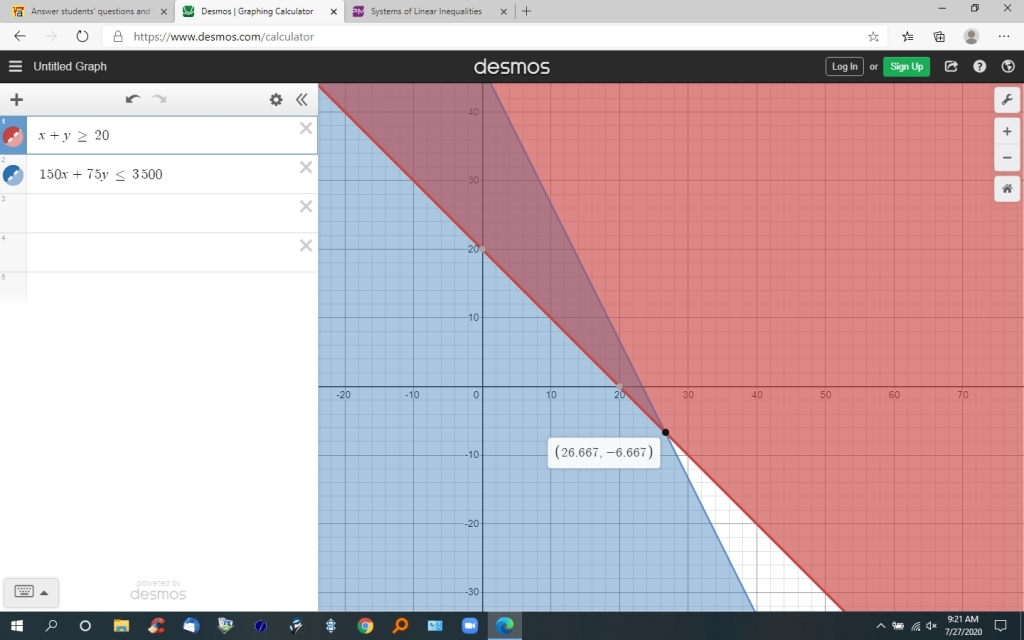Open the Graph Settings wrench
The width and height of the screenshot is (1024, 640).
pos(1007,99)
